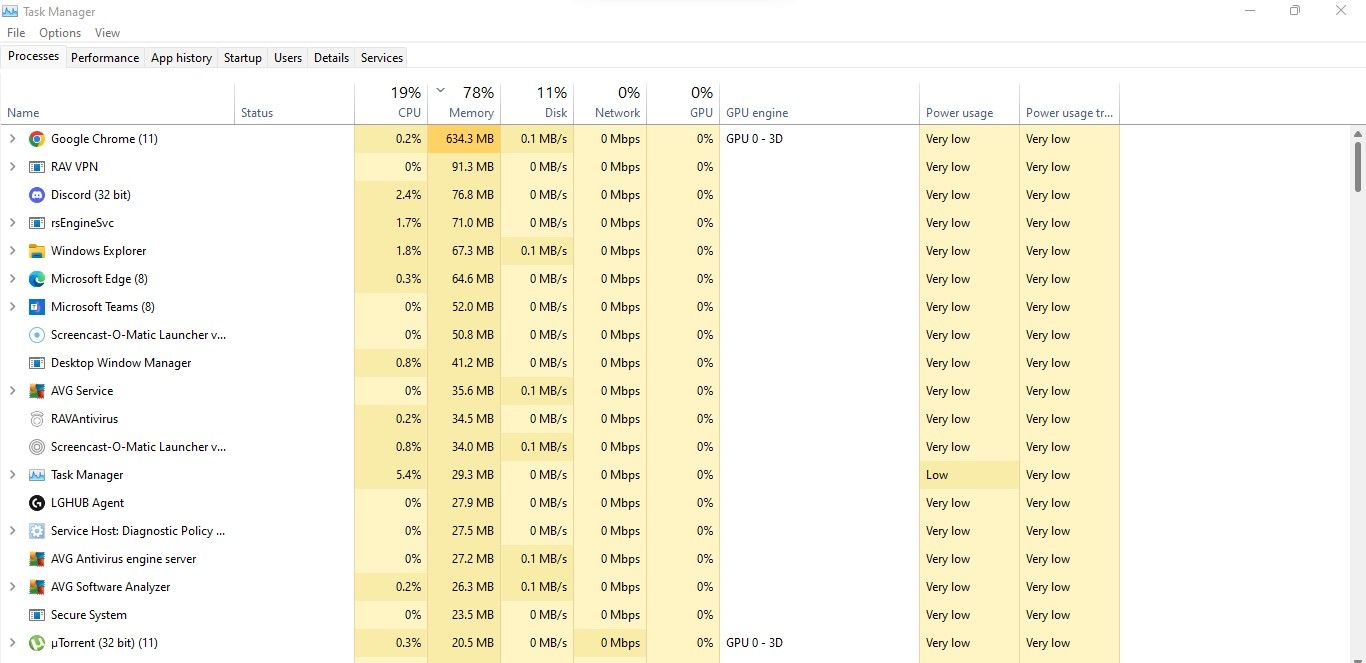Expand the Task Manager process entry
This screenshot has height=663, width=1366.
tap(12, 475)
